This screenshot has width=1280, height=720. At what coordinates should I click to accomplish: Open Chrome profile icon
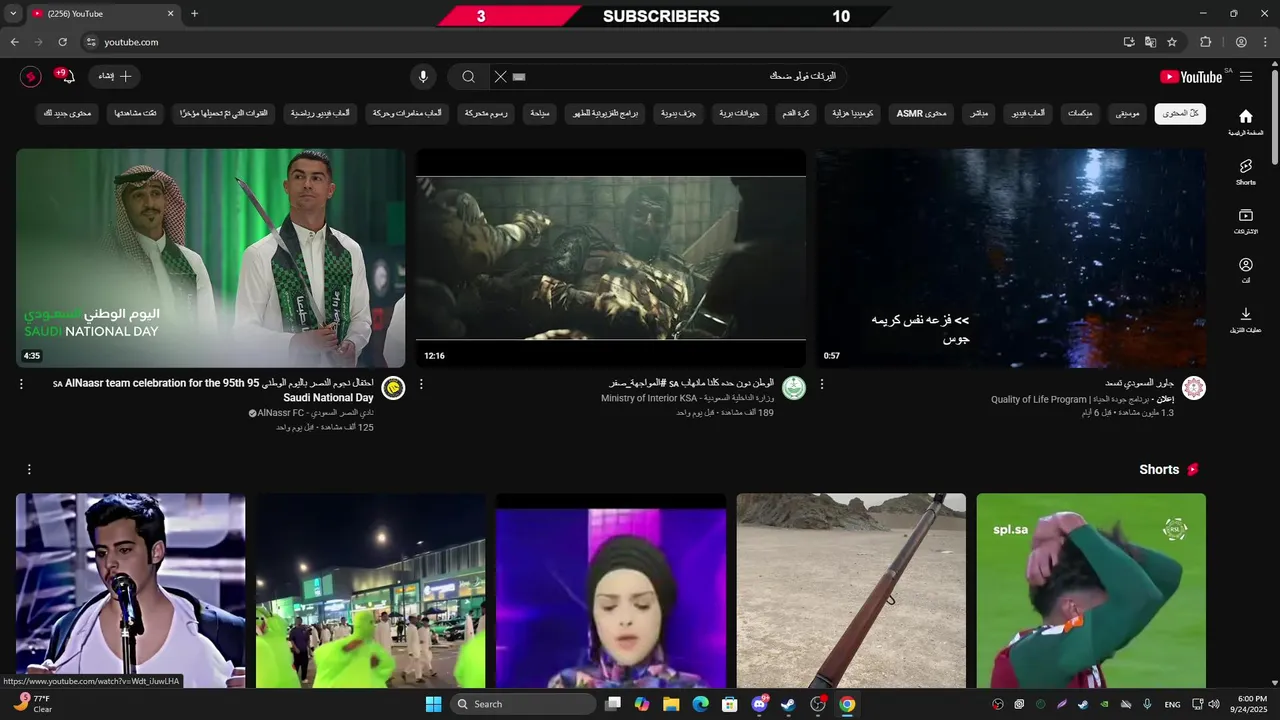pyautogui.click(x=1241, y=42)
